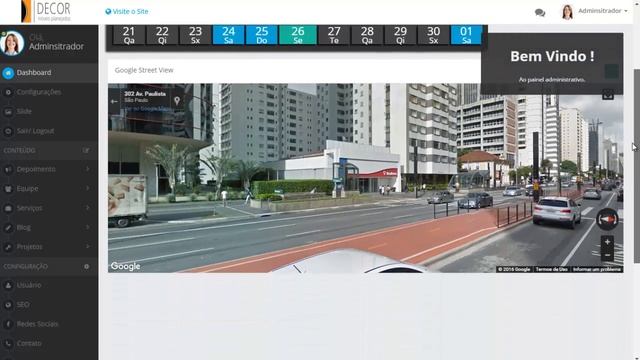
Task: Click the 302 Av. Paulista address text
Action: pos(145,94)
